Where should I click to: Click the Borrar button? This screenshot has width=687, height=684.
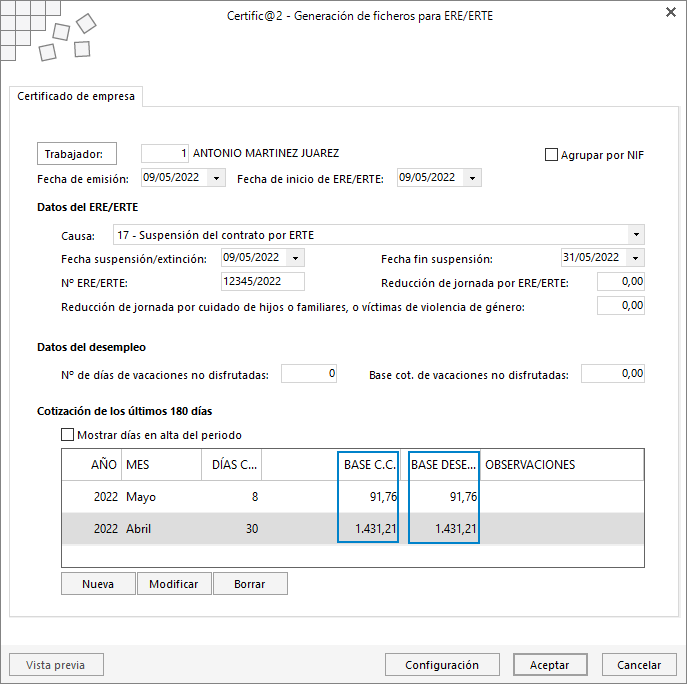point(250,584)
